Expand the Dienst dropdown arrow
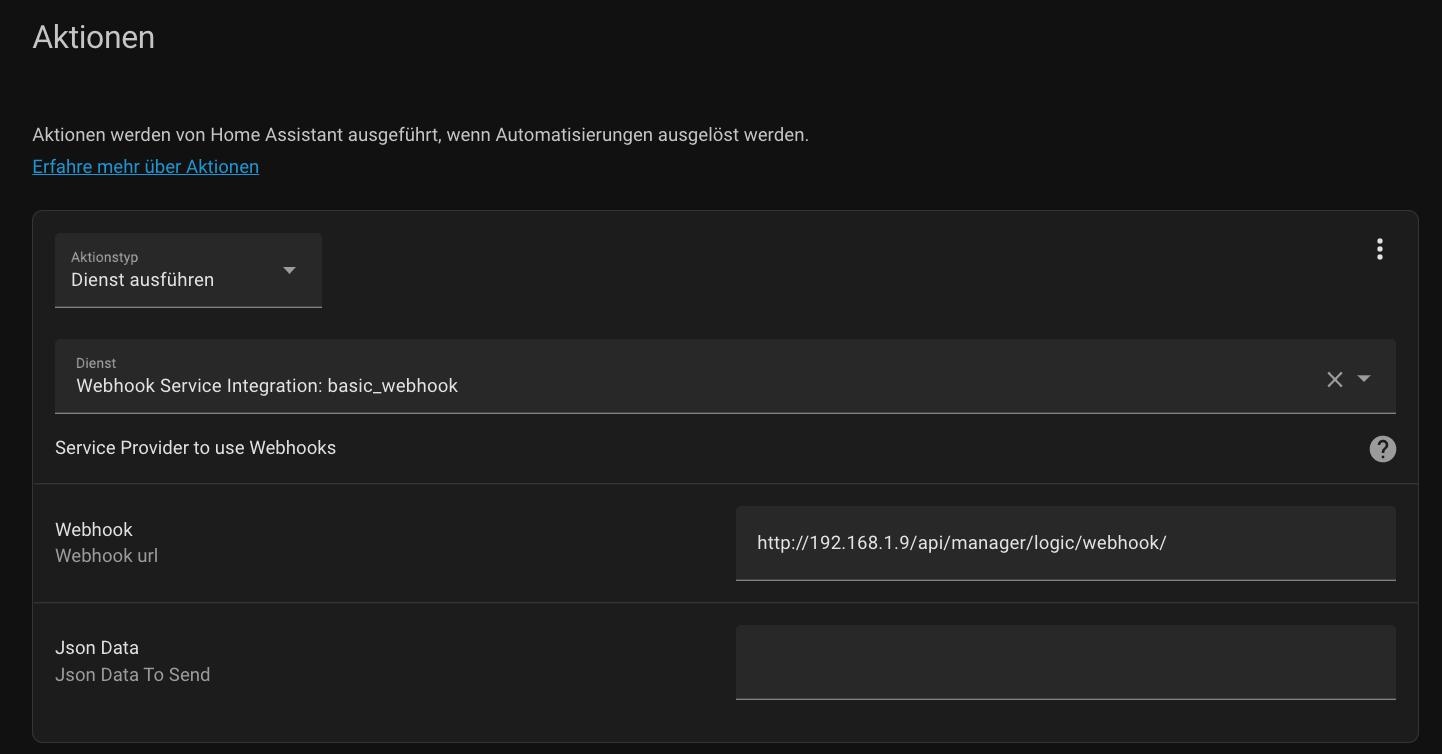The image size is (1442, 754). coord(1364,379)
